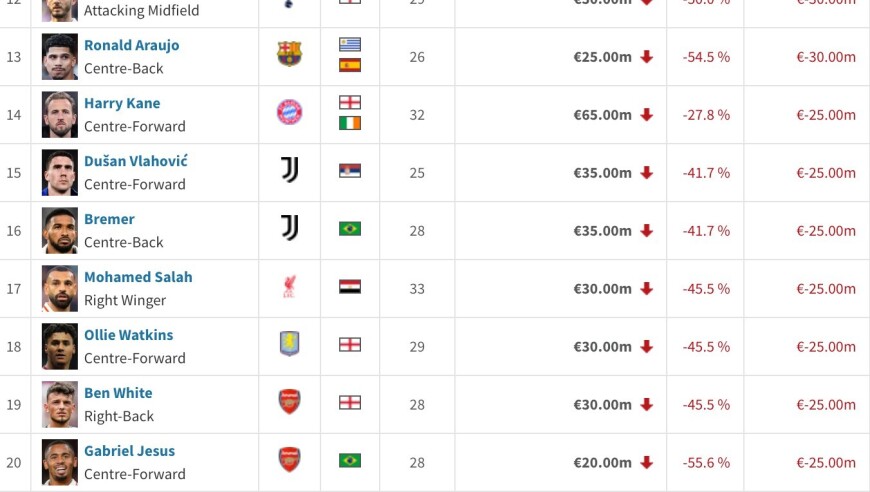This screenshot has width=870, height=492.
Task: Open Ollie Watkins' player profile
Action: point(128,335)
